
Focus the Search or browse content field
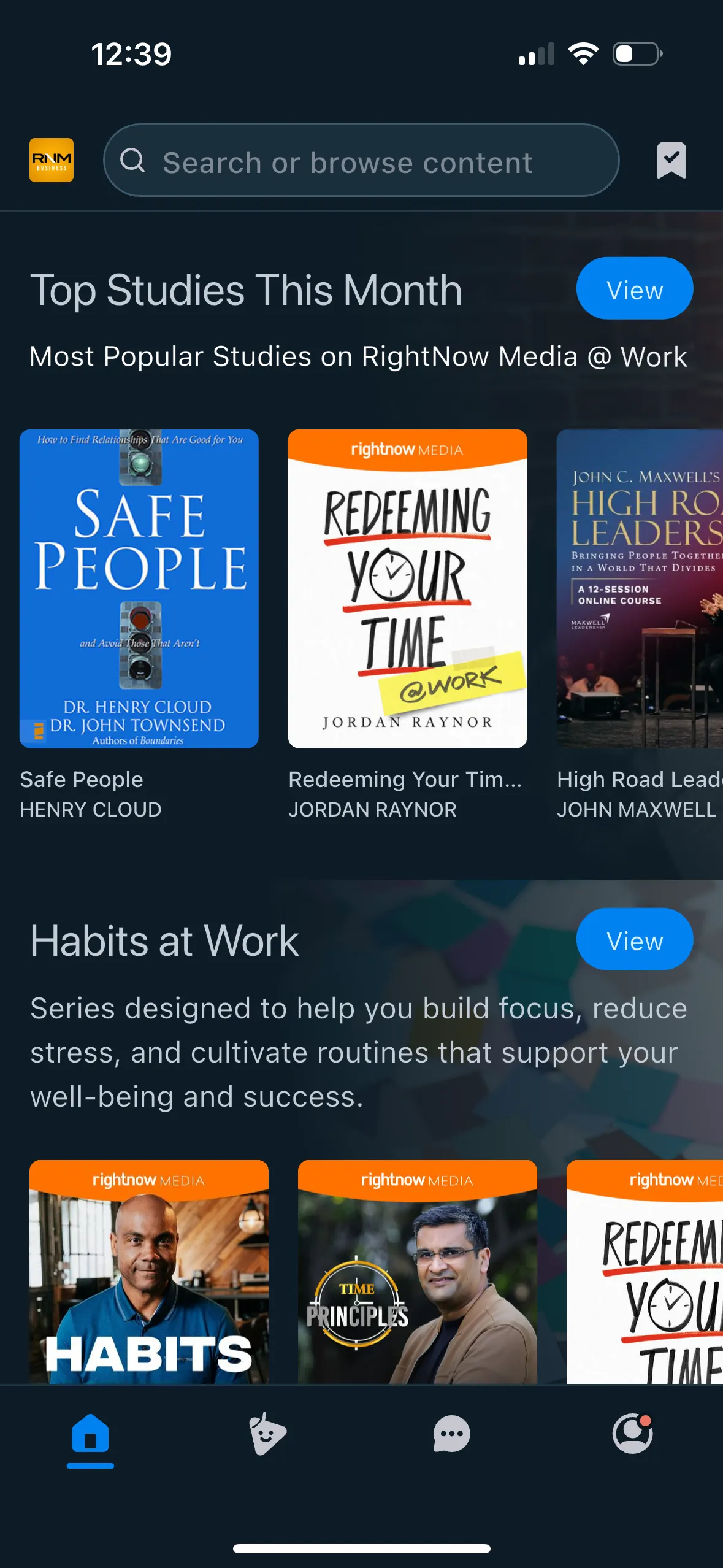click(x=361, y=160)
